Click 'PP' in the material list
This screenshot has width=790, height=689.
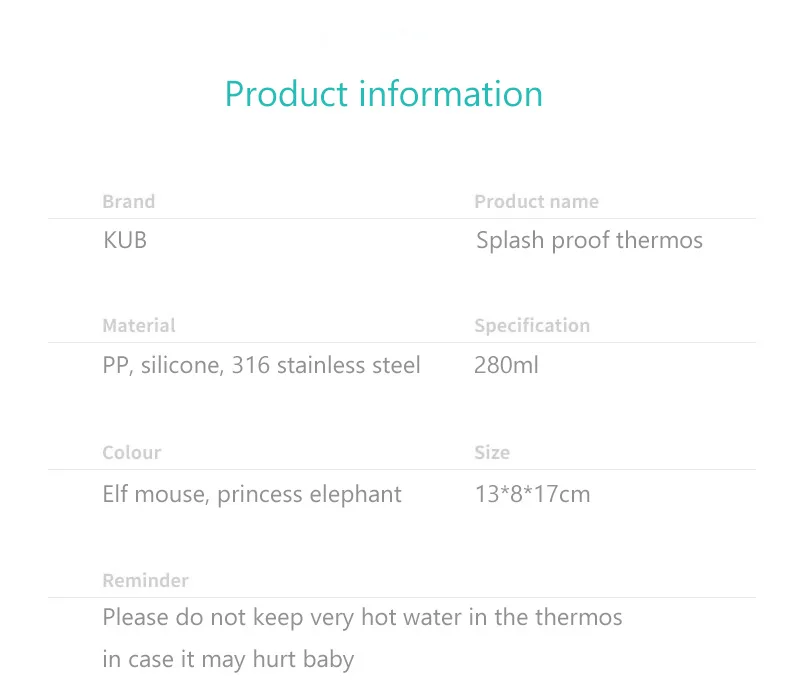(x=115, y=366)
